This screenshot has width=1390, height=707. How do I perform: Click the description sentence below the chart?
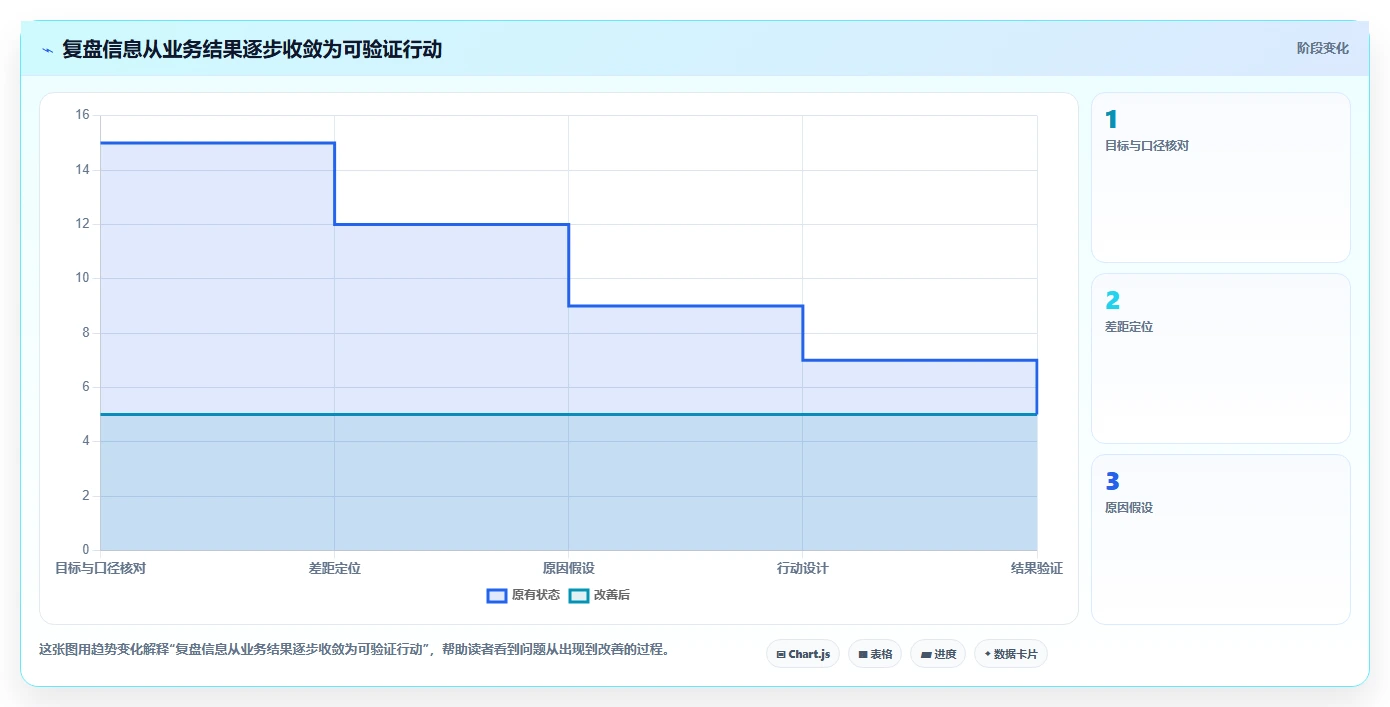(x=354, y=649)
